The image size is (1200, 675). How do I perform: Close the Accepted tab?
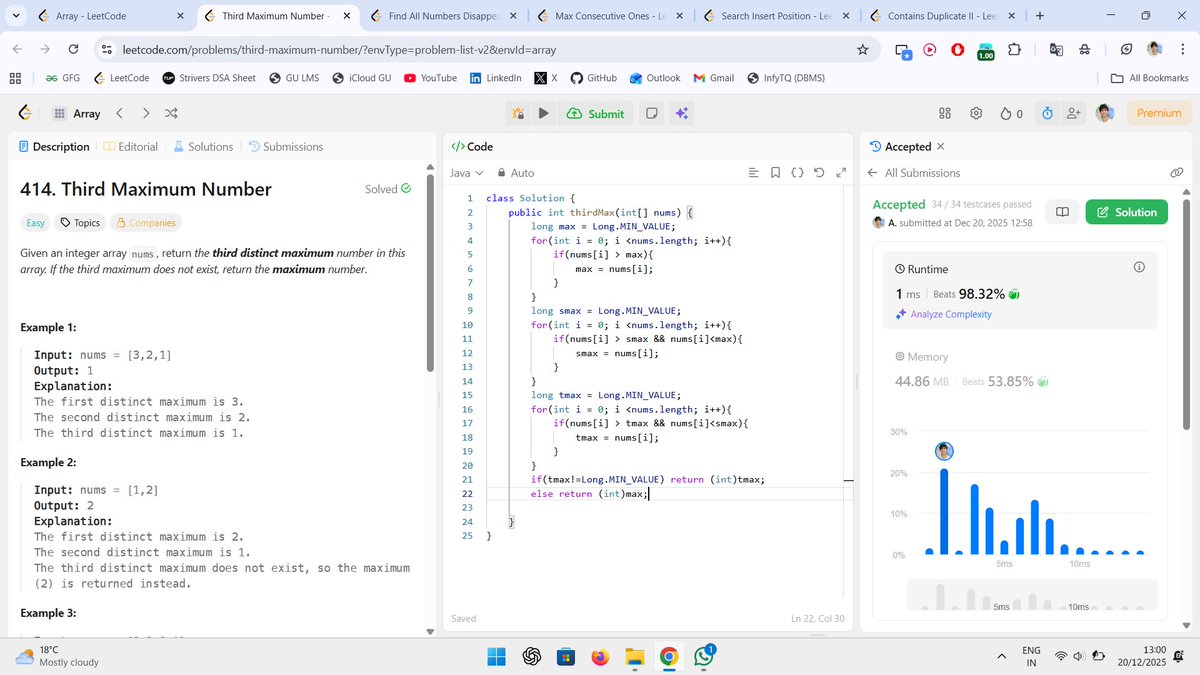940,146
